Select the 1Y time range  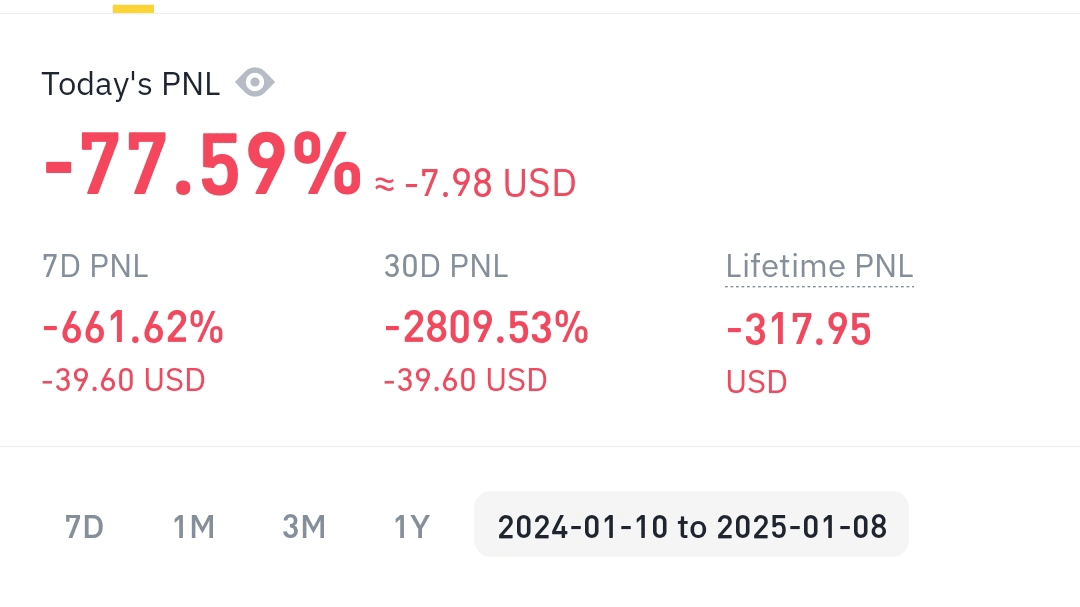411,526
